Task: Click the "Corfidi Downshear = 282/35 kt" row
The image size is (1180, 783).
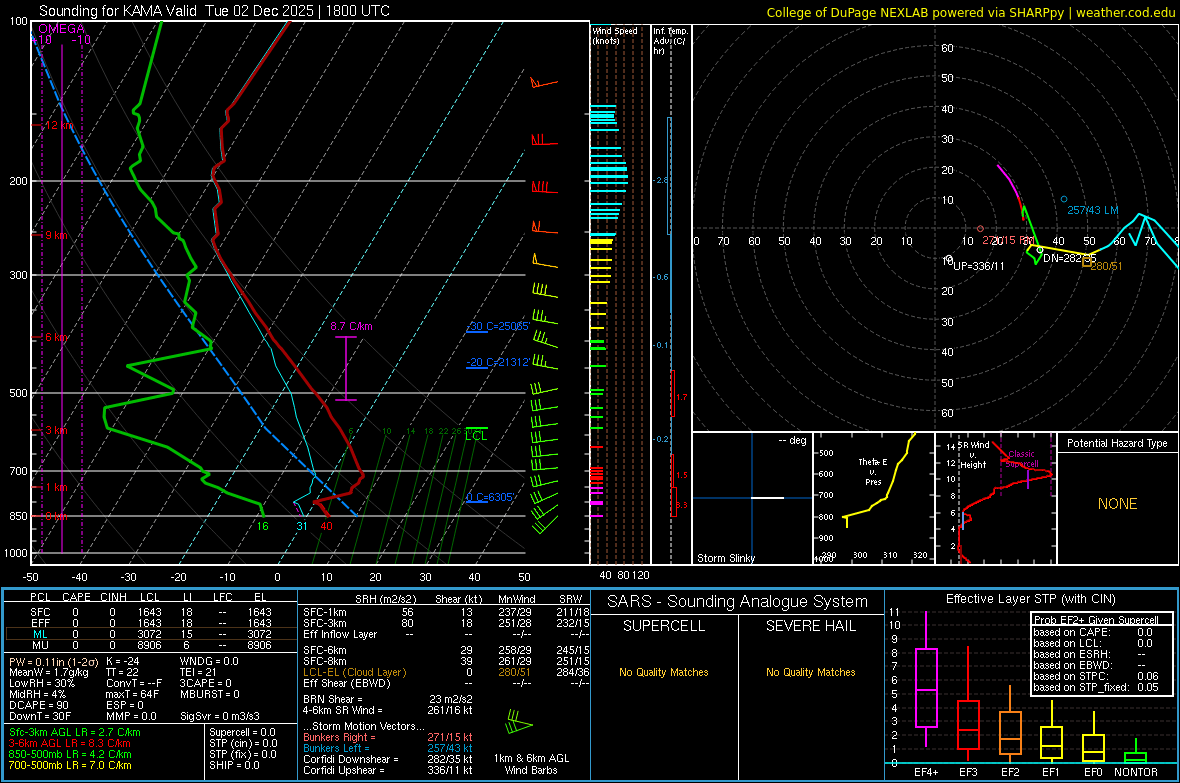Action: click(x=388, y=759)
